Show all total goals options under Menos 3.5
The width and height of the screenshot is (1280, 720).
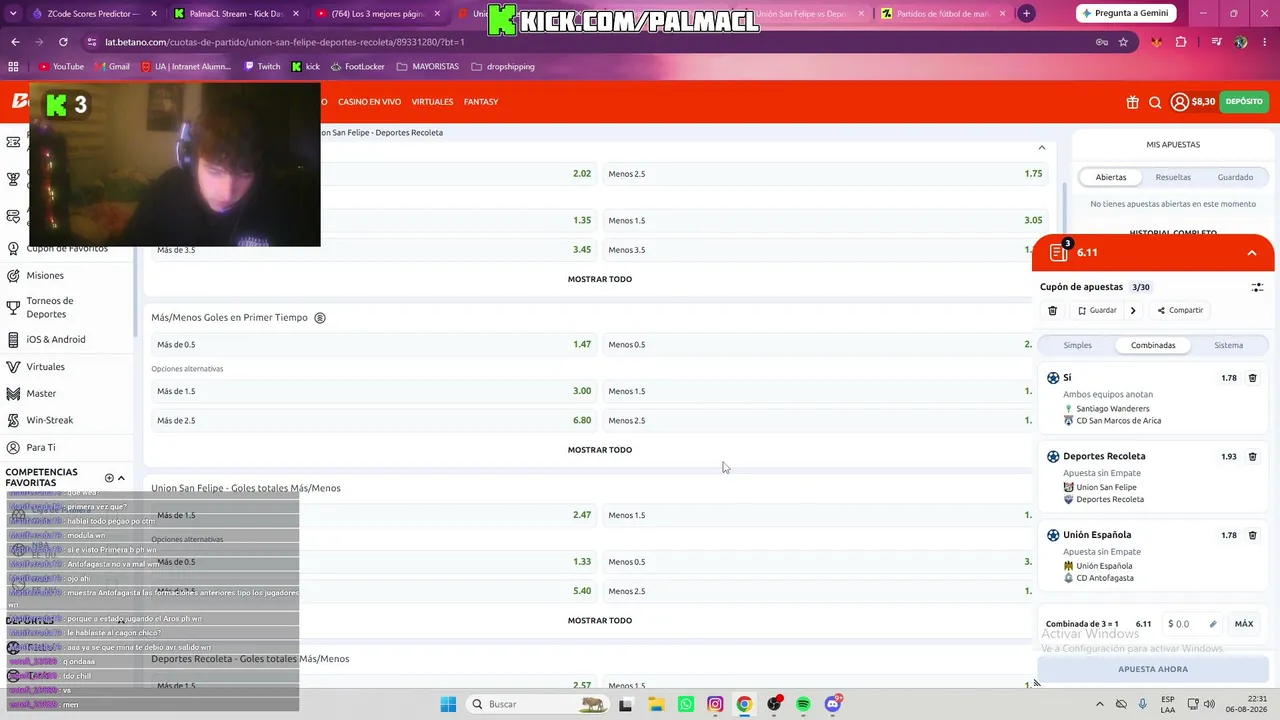[600, 279]
